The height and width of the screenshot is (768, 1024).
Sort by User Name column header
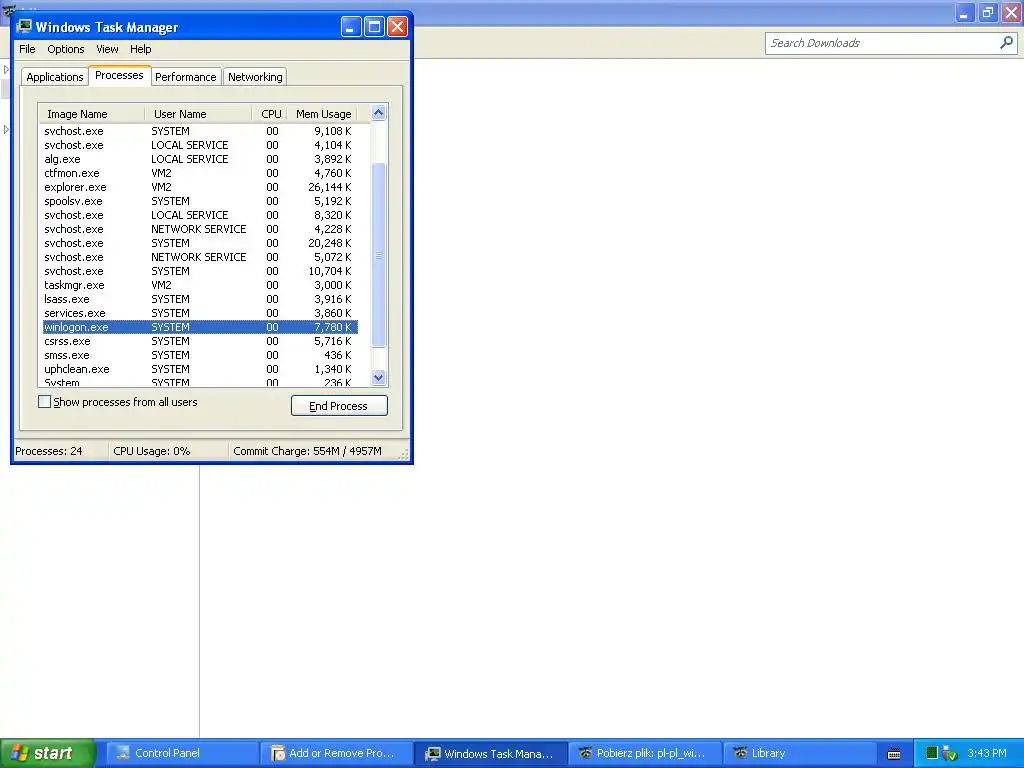click(x=198, y=114)
